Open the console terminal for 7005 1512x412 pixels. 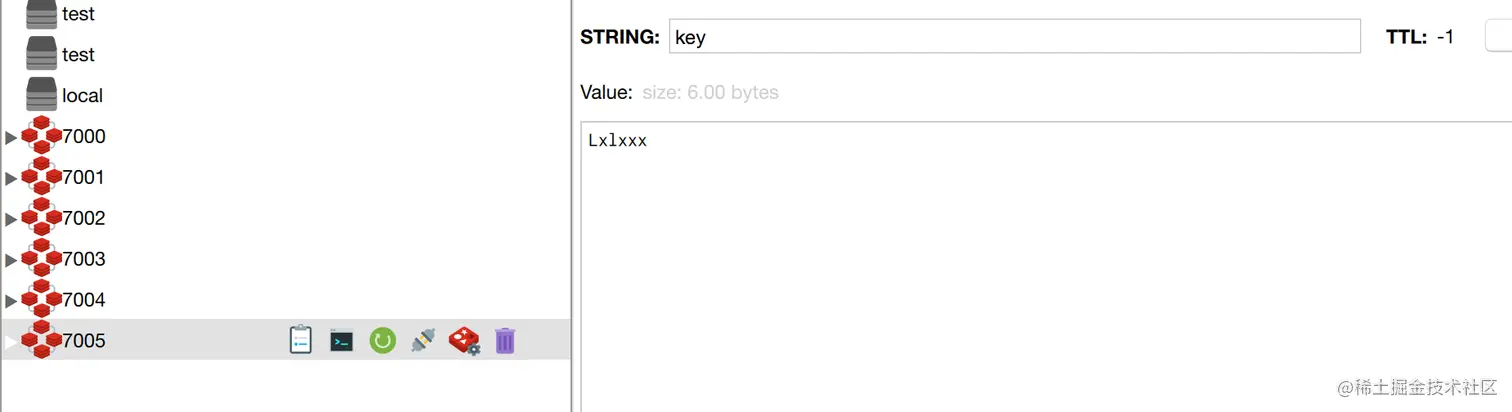342,341
